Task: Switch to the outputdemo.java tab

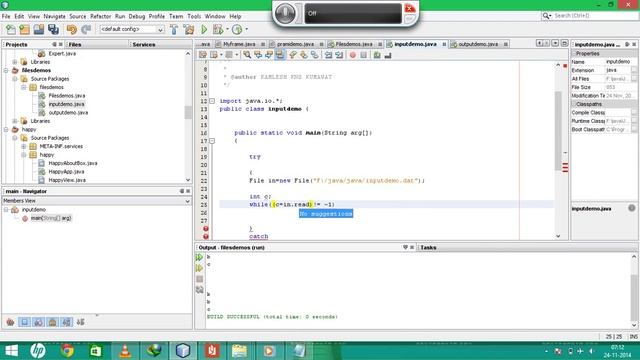Action: [479, 44]
